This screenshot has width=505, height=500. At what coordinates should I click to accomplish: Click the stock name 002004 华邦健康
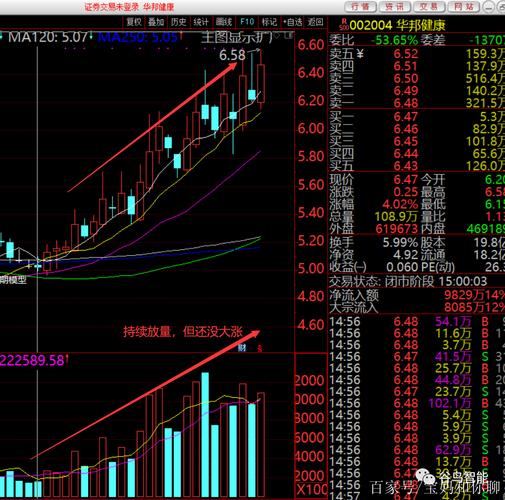click(397, 25)
